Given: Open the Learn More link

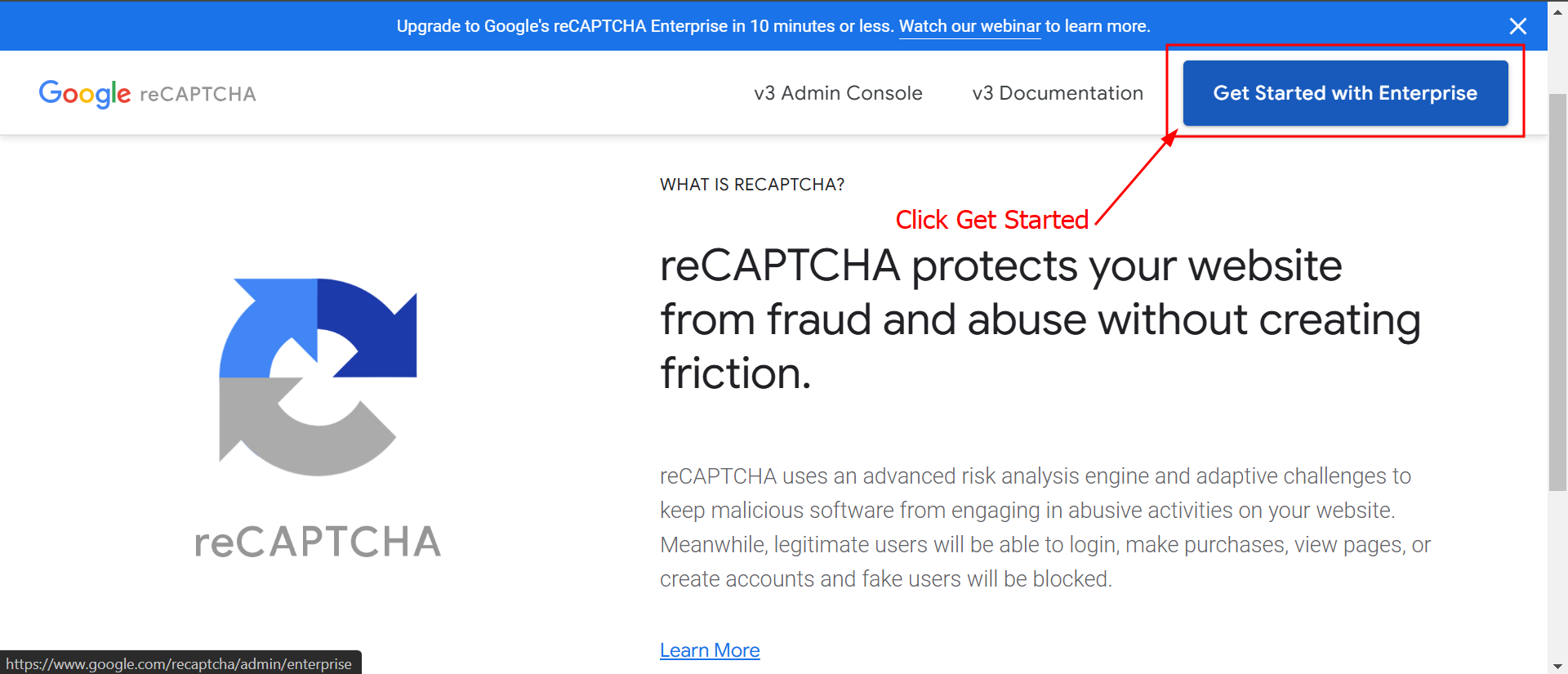Looking at the screenshot, I should pyautogui.click(x=709, y=649).
